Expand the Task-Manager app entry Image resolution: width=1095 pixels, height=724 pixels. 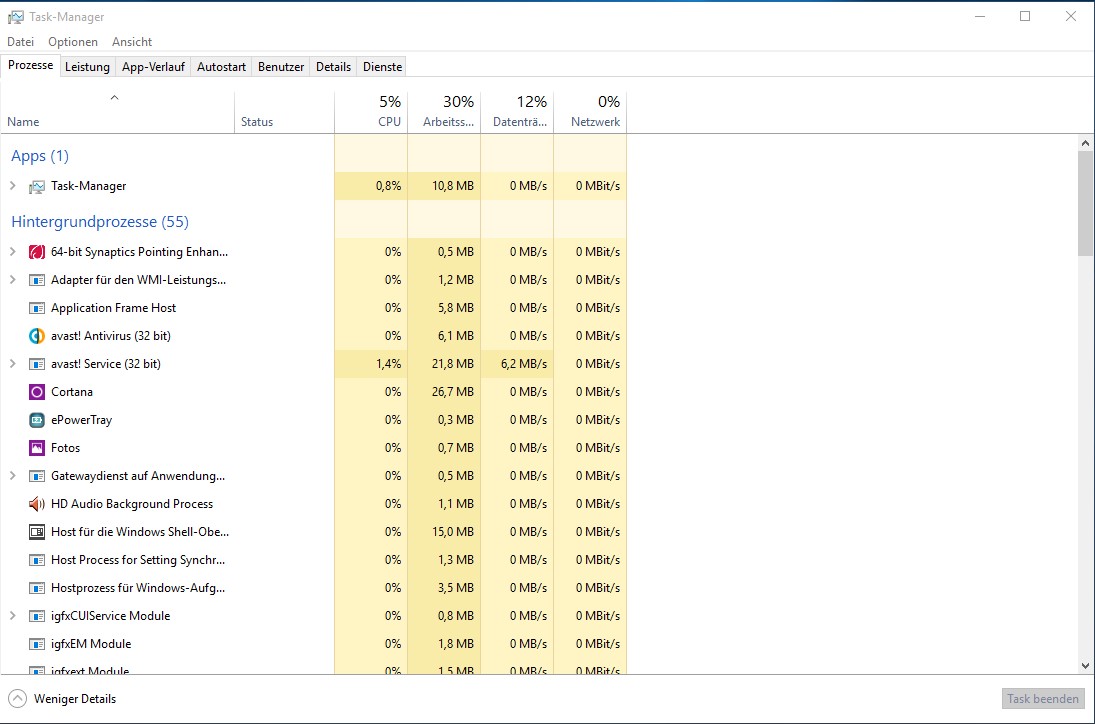coord(13,186)
